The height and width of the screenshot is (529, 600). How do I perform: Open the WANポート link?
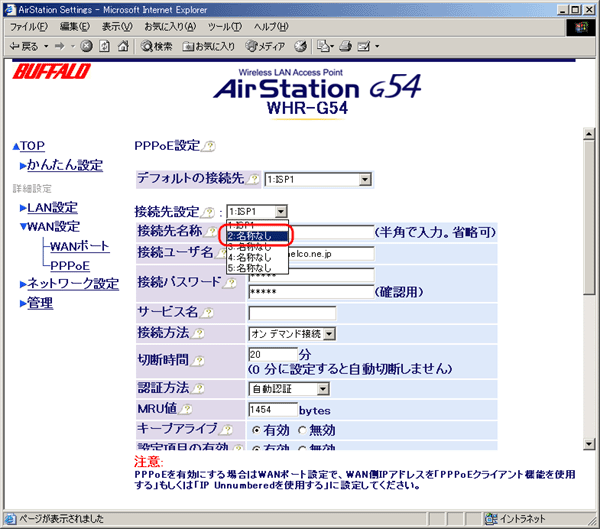pos(80,246)
